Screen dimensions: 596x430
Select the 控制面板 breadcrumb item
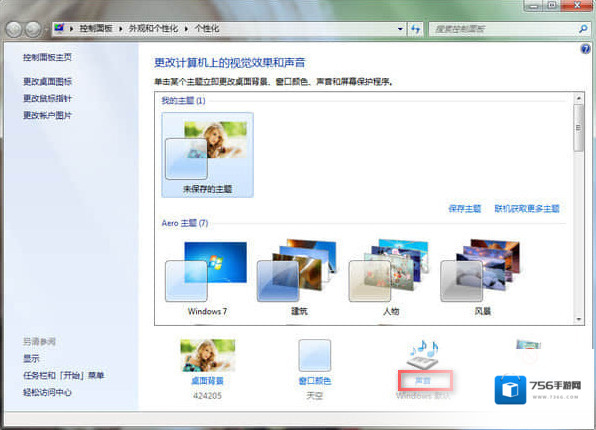96,29
